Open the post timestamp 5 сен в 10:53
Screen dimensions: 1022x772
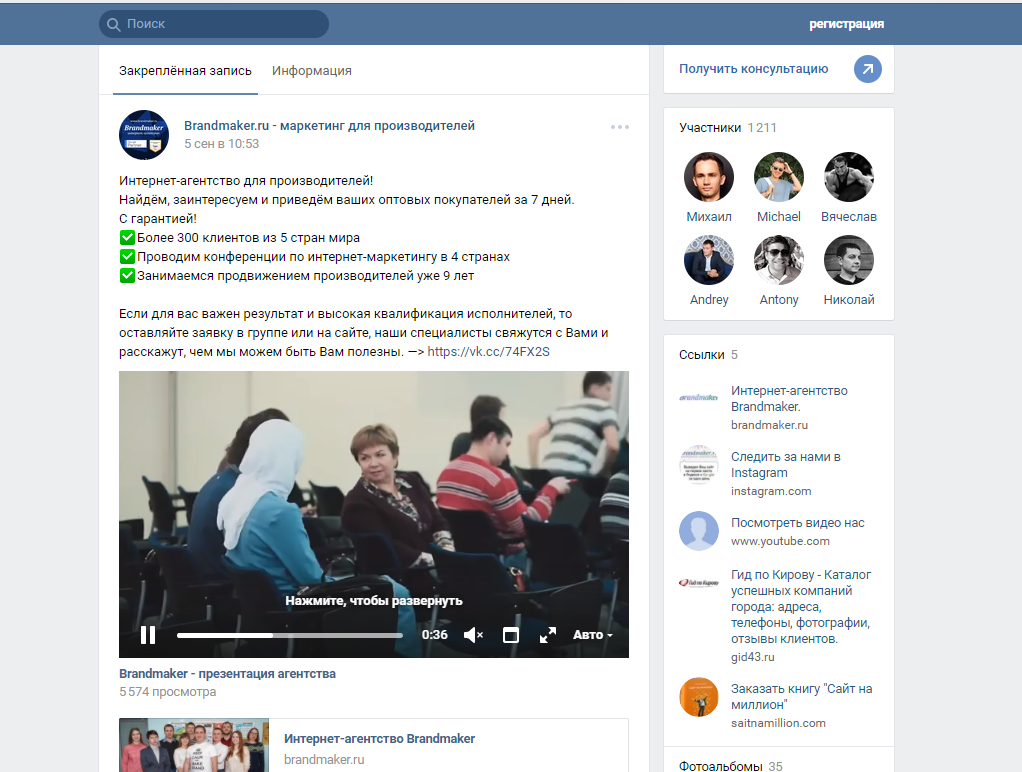click(x=222, y=144)
